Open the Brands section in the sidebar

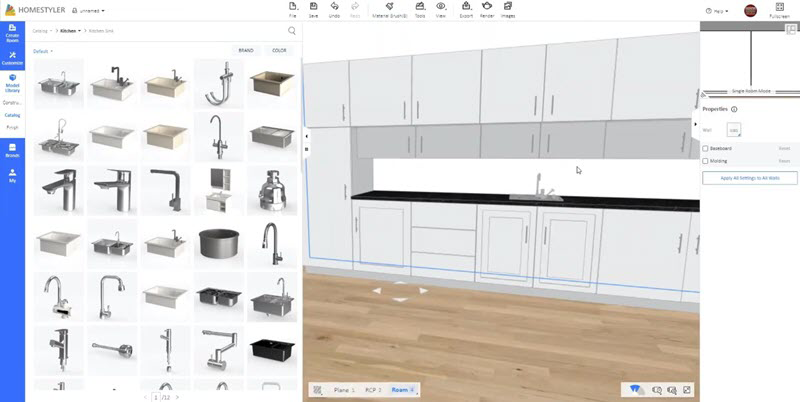coord(12,150)
